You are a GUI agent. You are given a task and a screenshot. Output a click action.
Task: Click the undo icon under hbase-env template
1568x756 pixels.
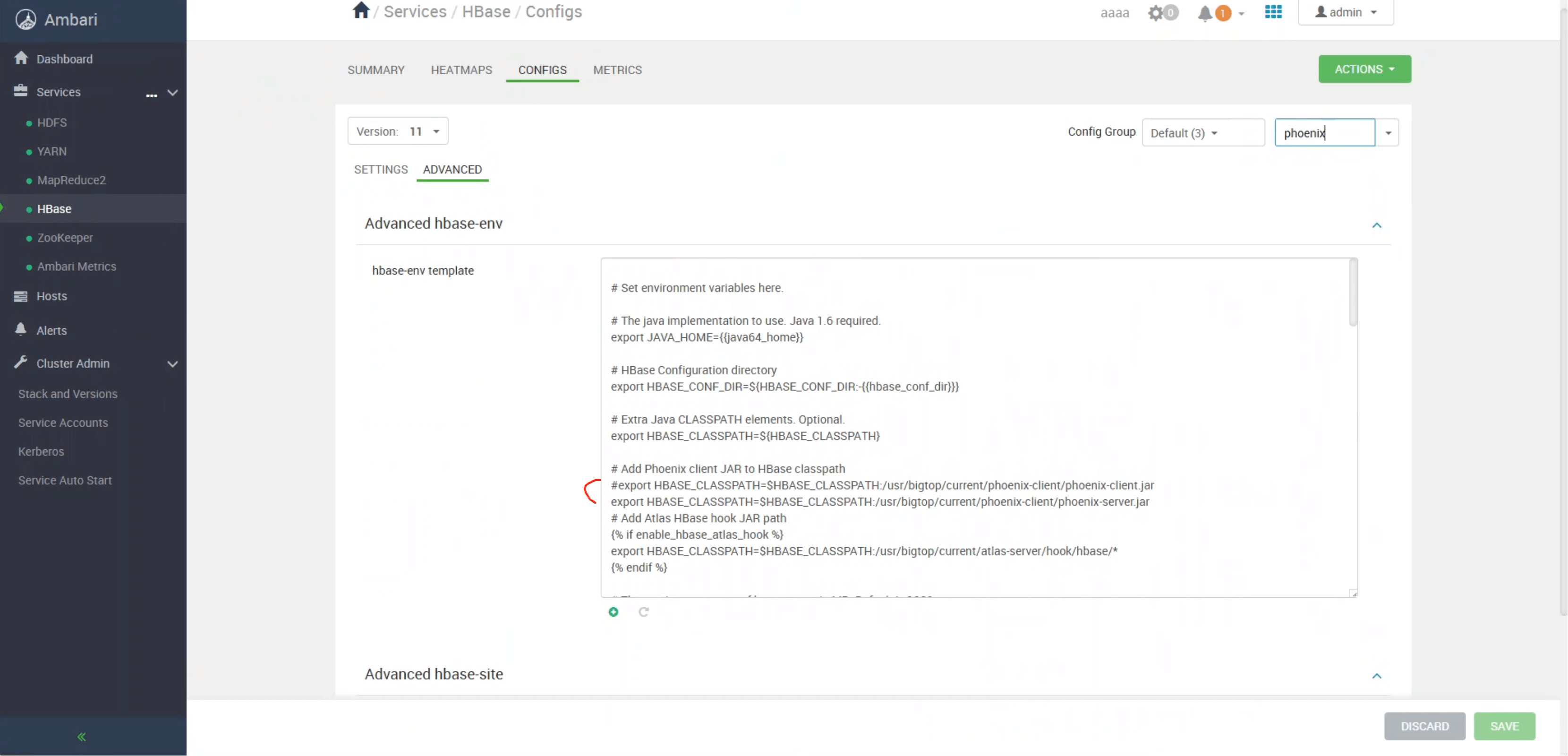(x=643, y=611)
